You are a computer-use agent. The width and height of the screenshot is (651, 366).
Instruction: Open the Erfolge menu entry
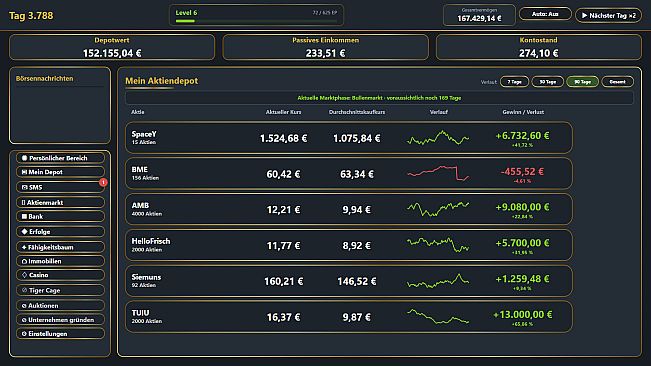pos(60,232)
